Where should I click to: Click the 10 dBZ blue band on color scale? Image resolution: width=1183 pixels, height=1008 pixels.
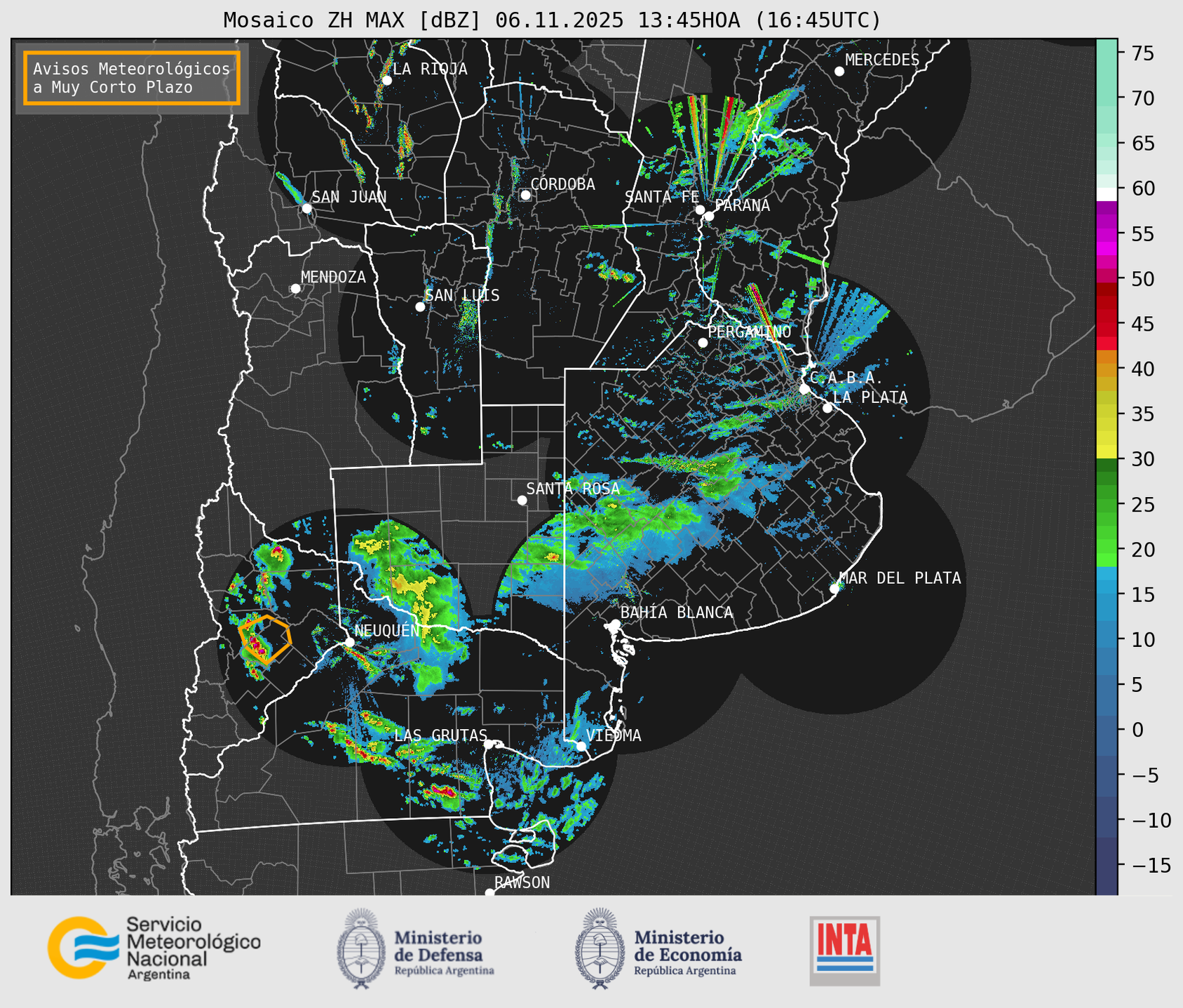1106,640
